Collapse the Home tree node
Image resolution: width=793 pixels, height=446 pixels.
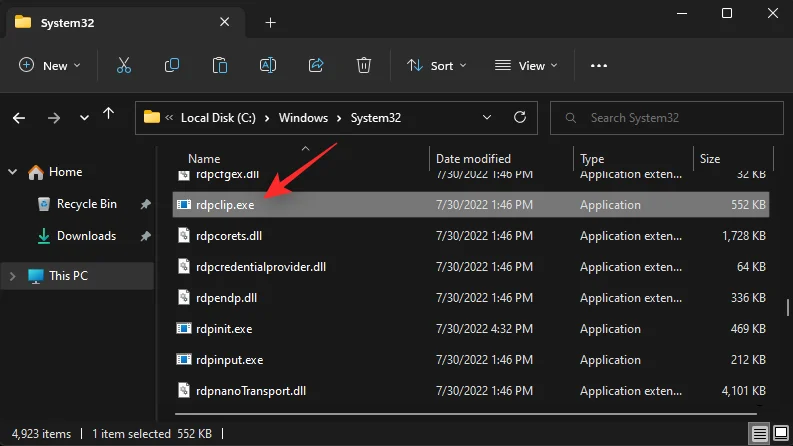click(13, 172)
